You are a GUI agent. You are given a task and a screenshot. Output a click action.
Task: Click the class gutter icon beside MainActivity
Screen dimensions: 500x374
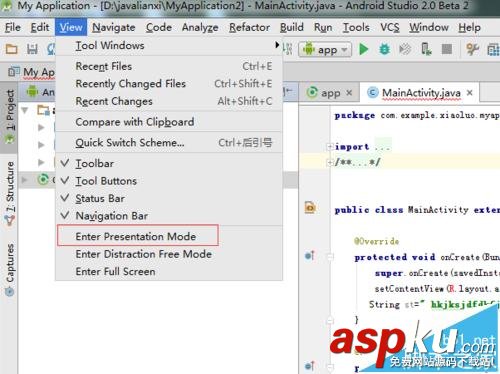[310, 208]
